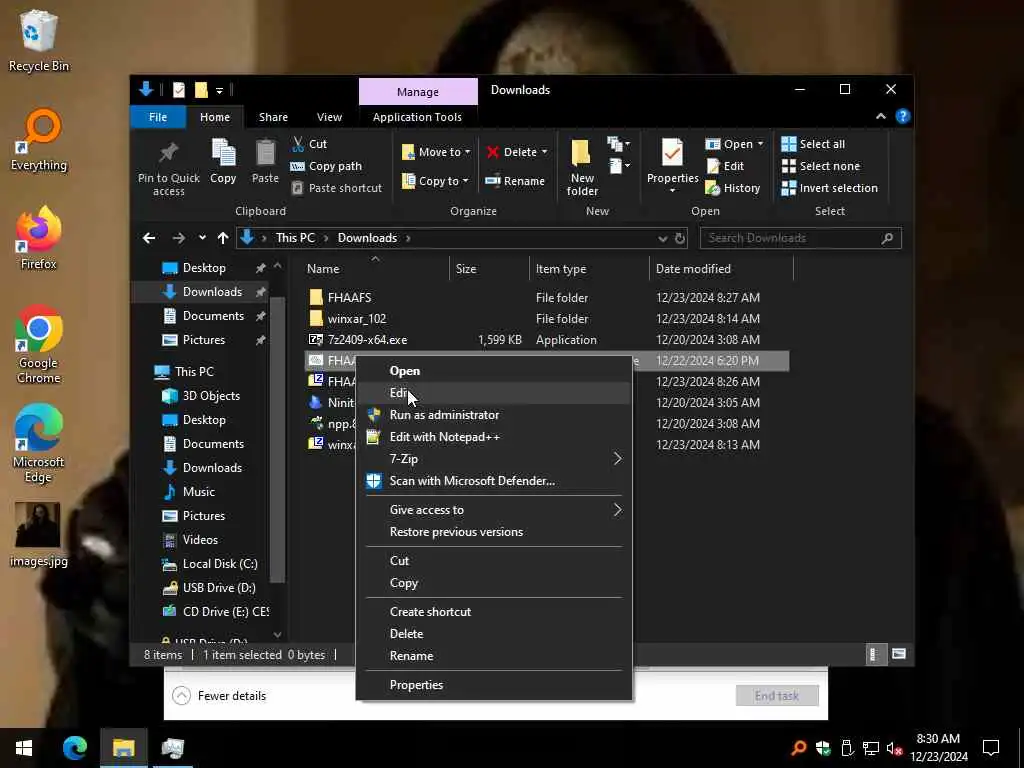The width and height of the screenshot is (1024, 768).
Task: Click the ribbon Rename button
Action: 515,181
